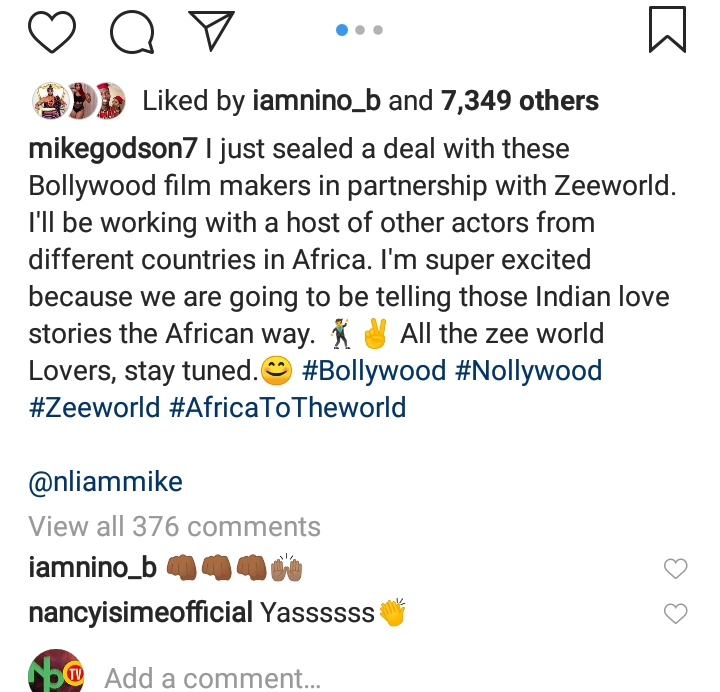The image size is (720, 692).
Task: Visit the @nliammike profile mention
Action: coord(106,482)
